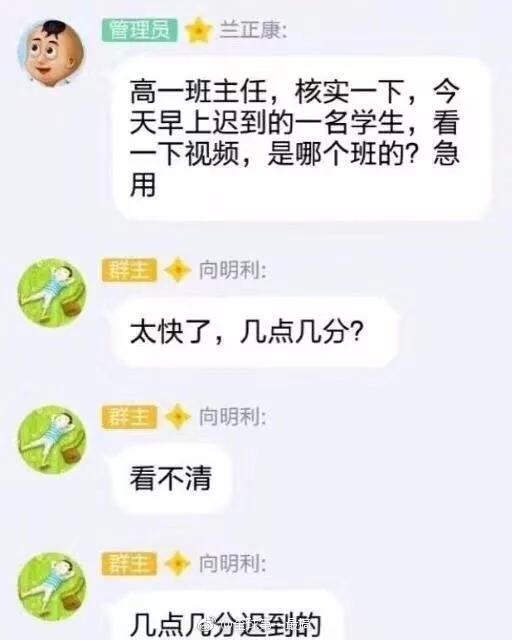Screen dimensions: 512x640
Task: Click the 群主 badge above 几点几分迟到的 message
Action: tap(129, 564)
